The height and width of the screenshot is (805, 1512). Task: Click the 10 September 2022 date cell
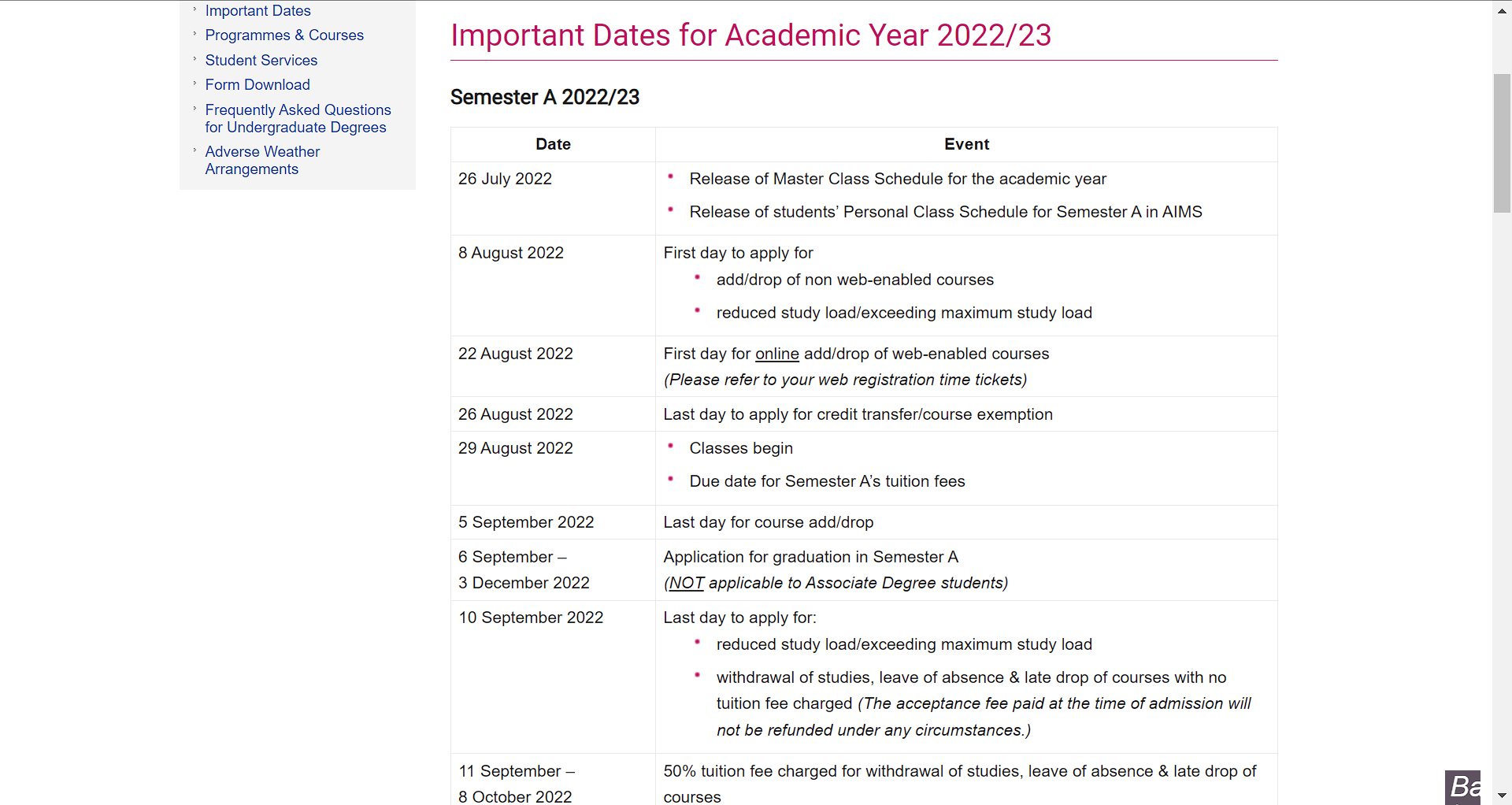pyautogui.click(x=531, y=618)
